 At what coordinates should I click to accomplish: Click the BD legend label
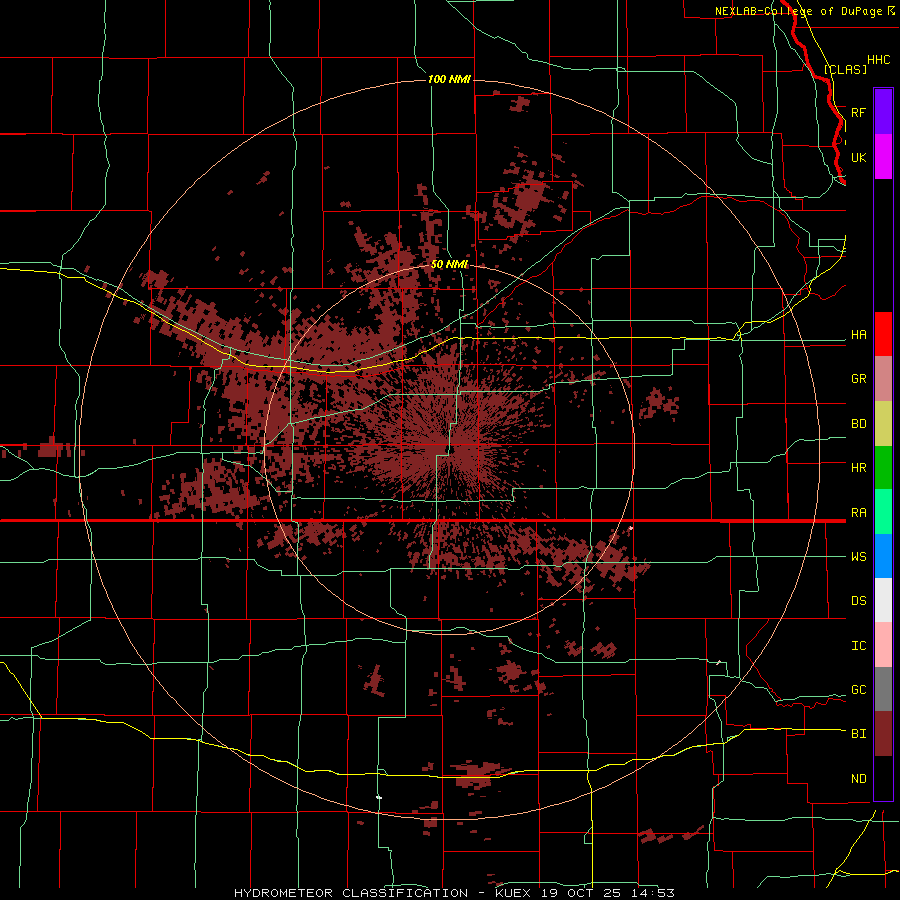point(858,424)
